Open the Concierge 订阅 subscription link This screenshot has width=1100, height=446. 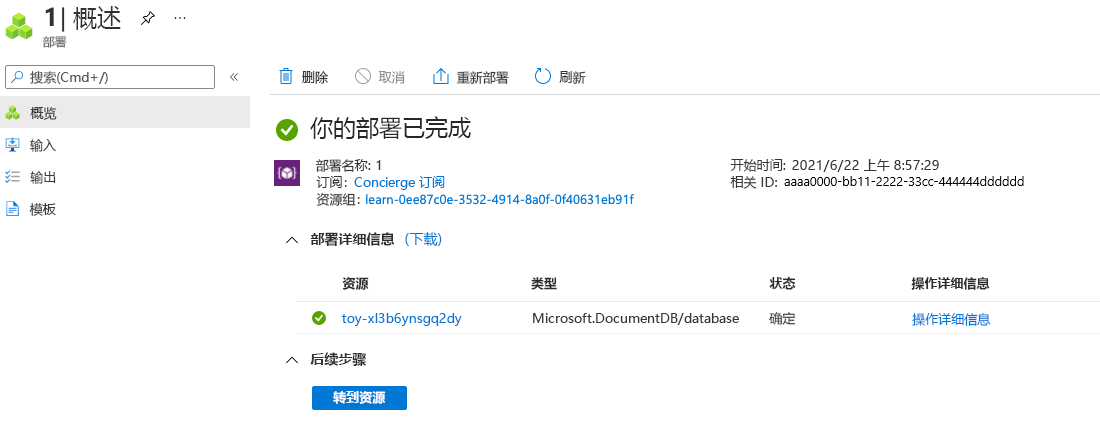399,182
